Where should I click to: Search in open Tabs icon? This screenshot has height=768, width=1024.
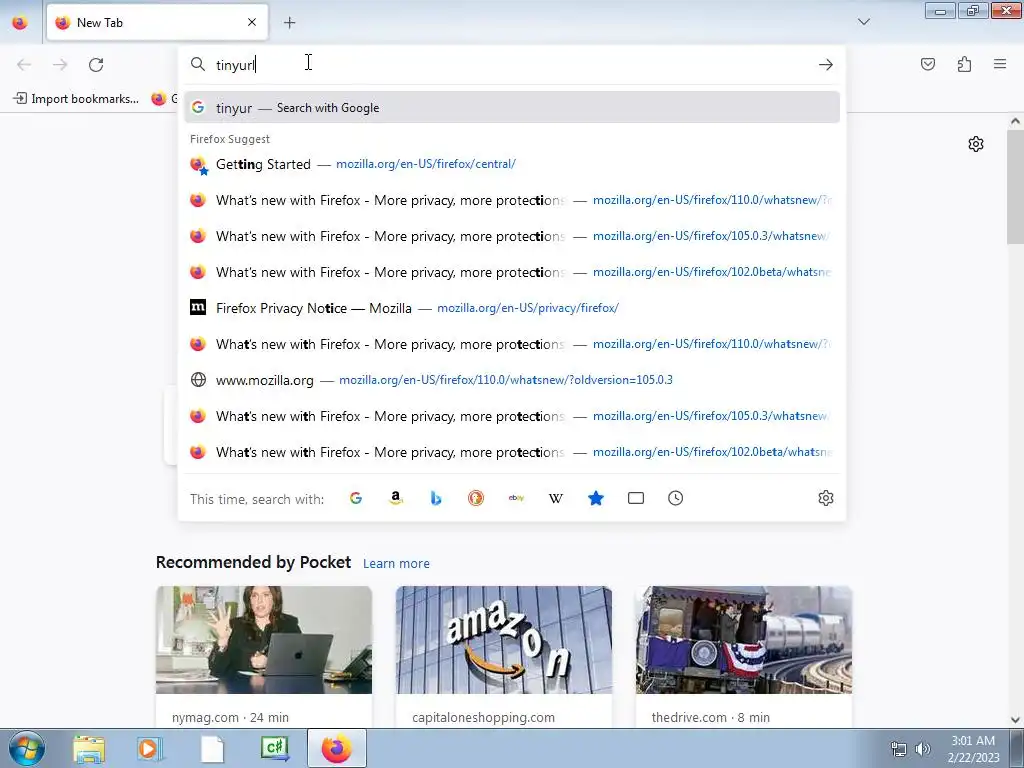pos(635,498)
